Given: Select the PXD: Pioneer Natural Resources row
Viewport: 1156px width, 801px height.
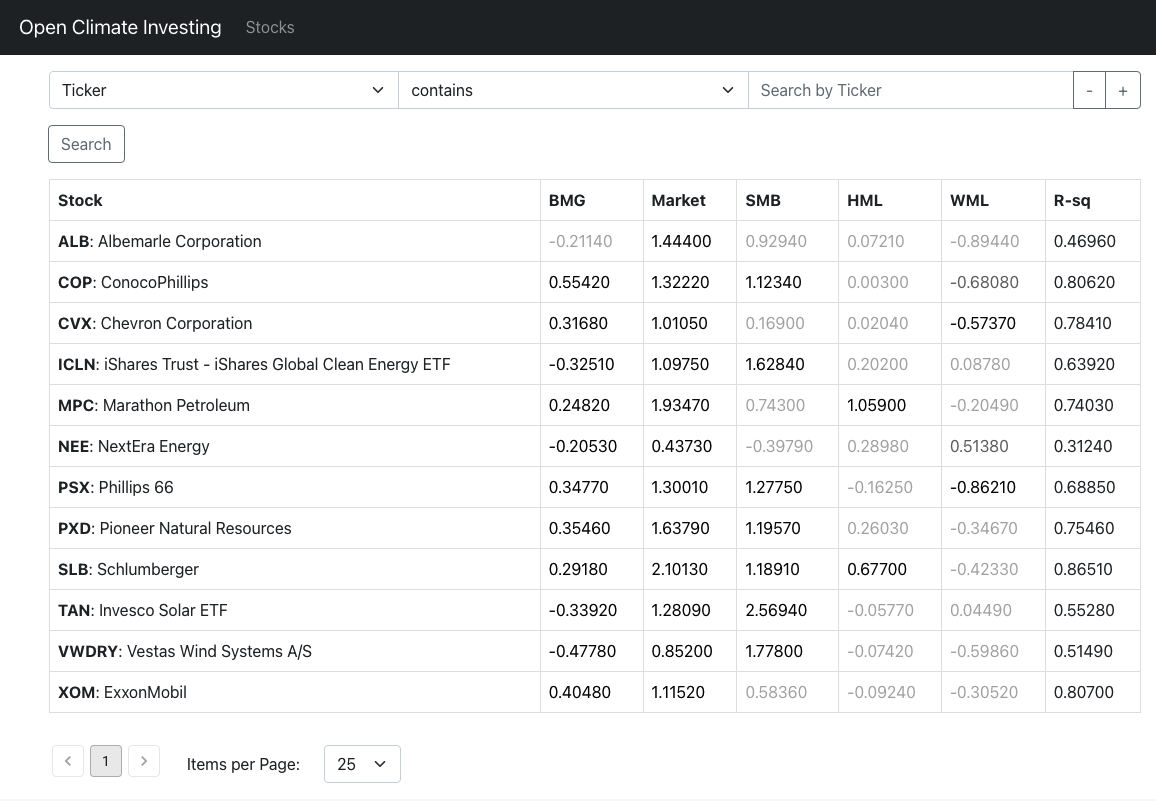Looking at the screenshot, I should point(595,528).
